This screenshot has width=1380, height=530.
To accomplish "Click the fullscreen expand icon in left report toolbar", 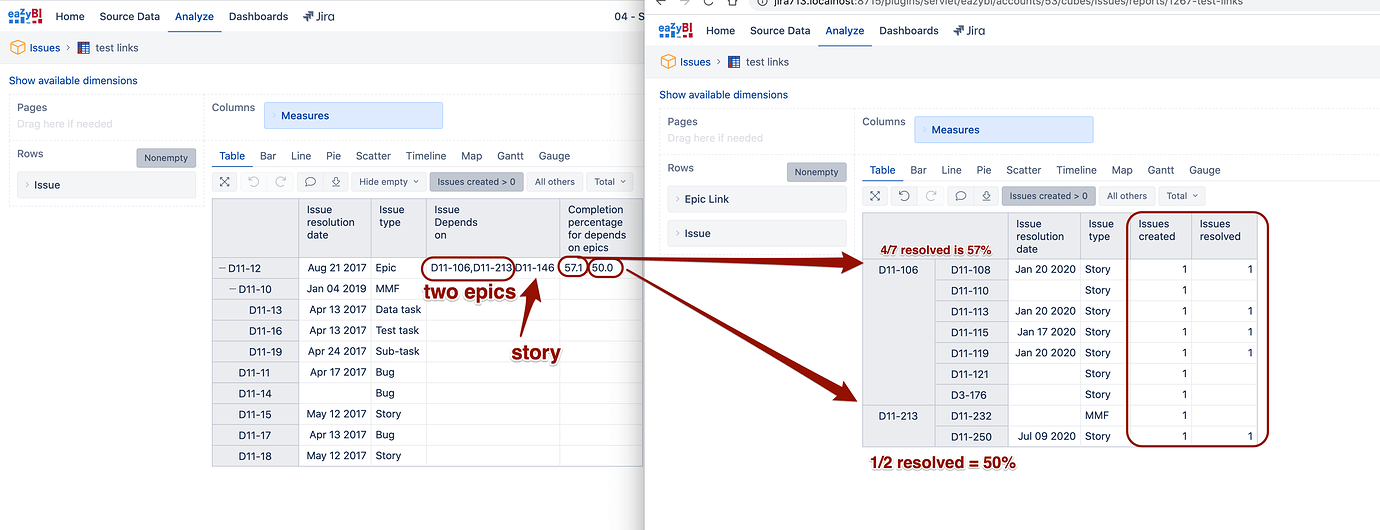I will pyautogui.click(x=225, y=182).
